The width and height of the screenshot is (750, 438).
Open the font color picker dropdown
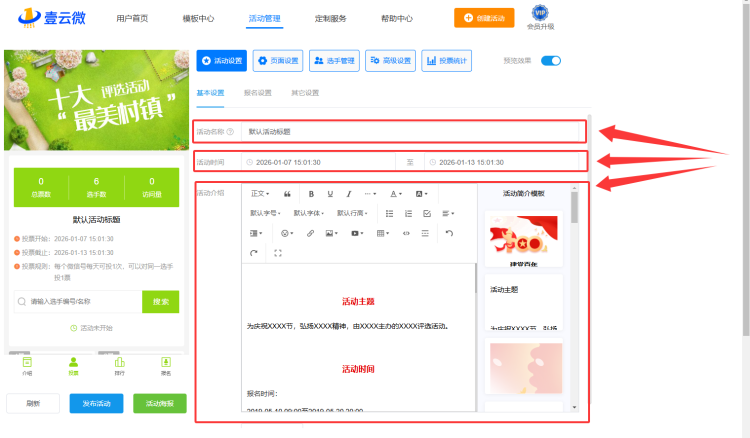click(396, 193)
